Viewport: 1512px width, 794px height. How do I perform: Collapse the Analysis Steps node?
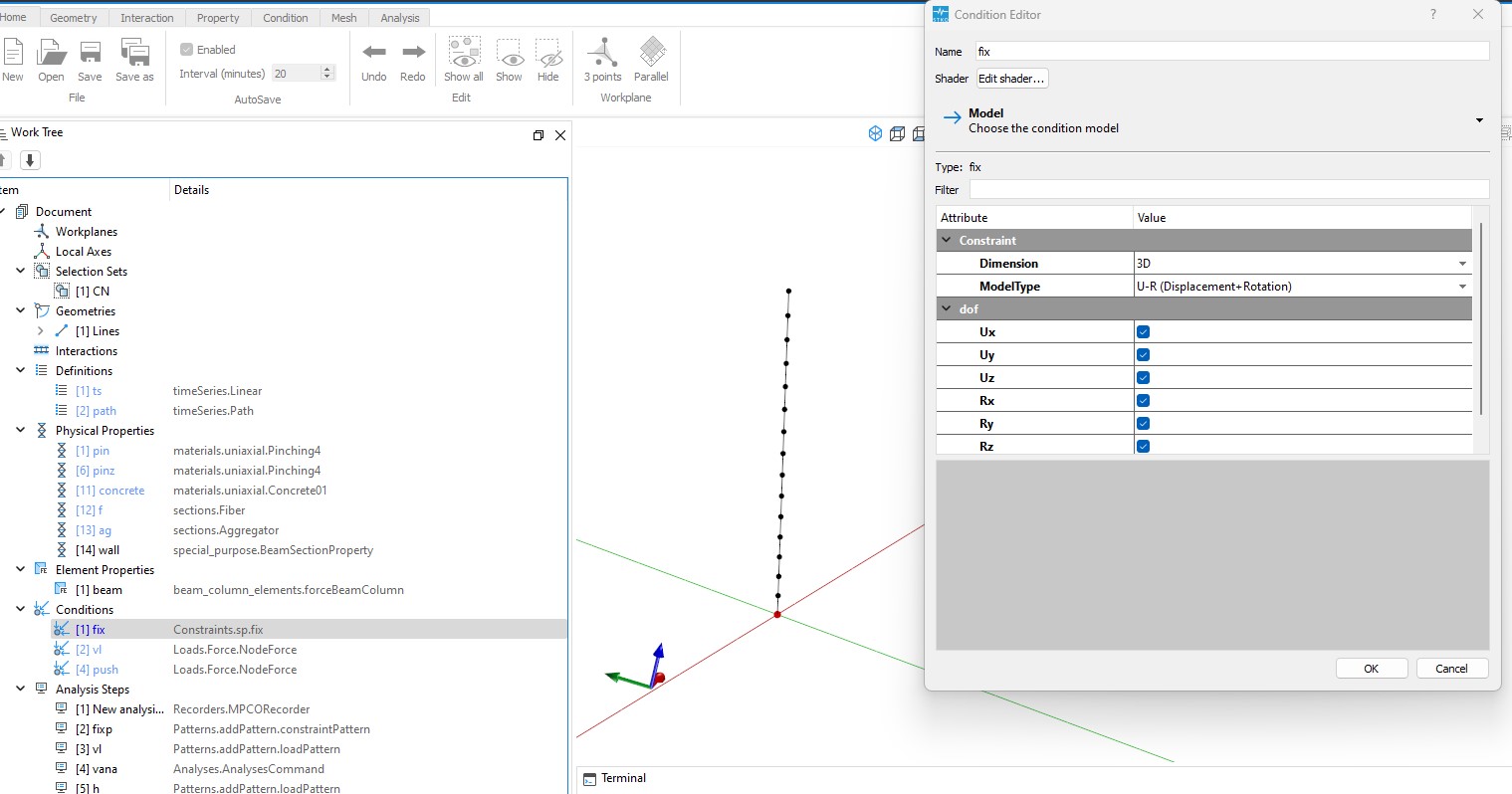20,690
